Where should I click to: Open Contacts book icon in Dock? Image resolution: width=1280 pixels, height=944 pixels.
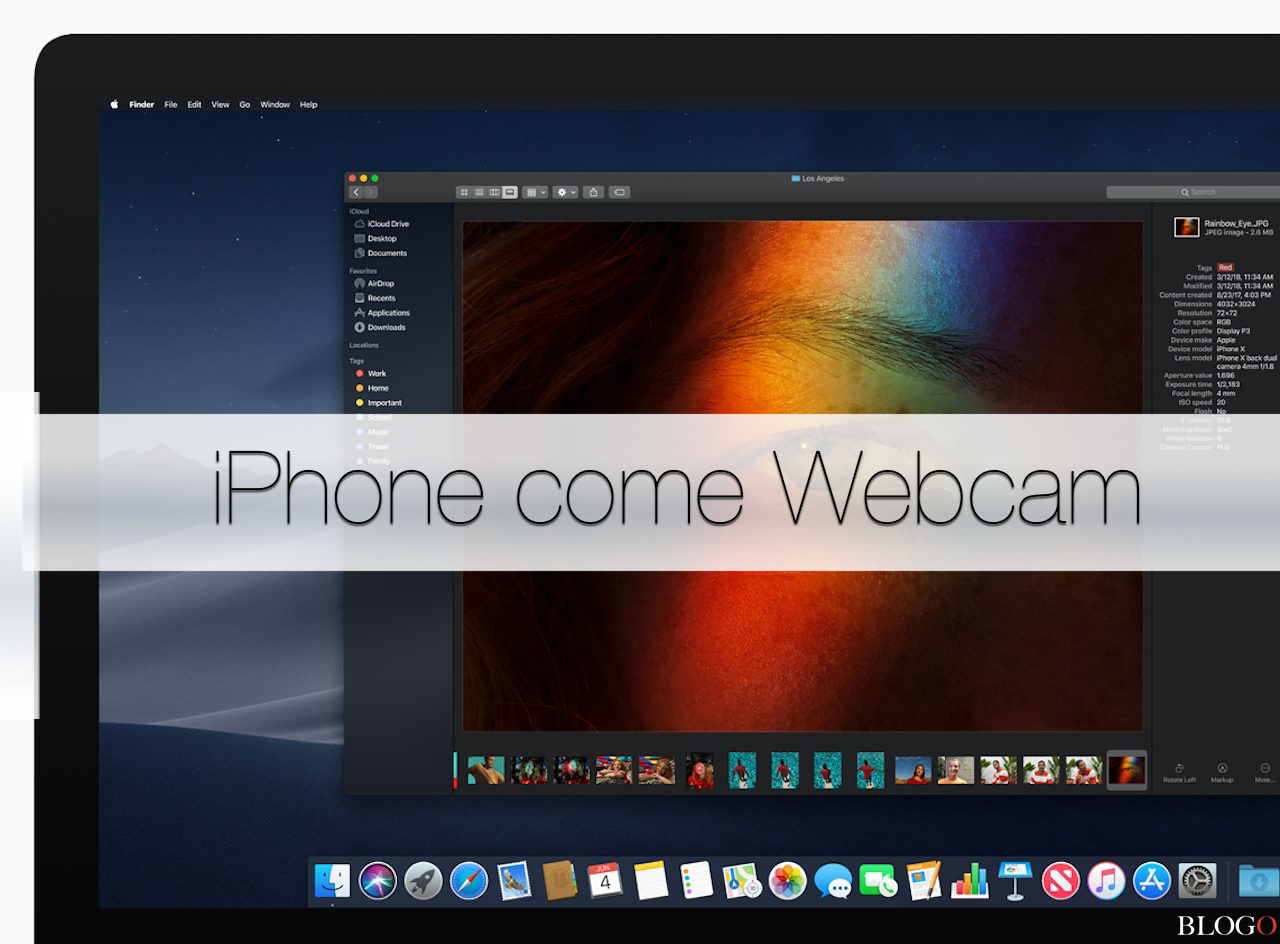560,881
